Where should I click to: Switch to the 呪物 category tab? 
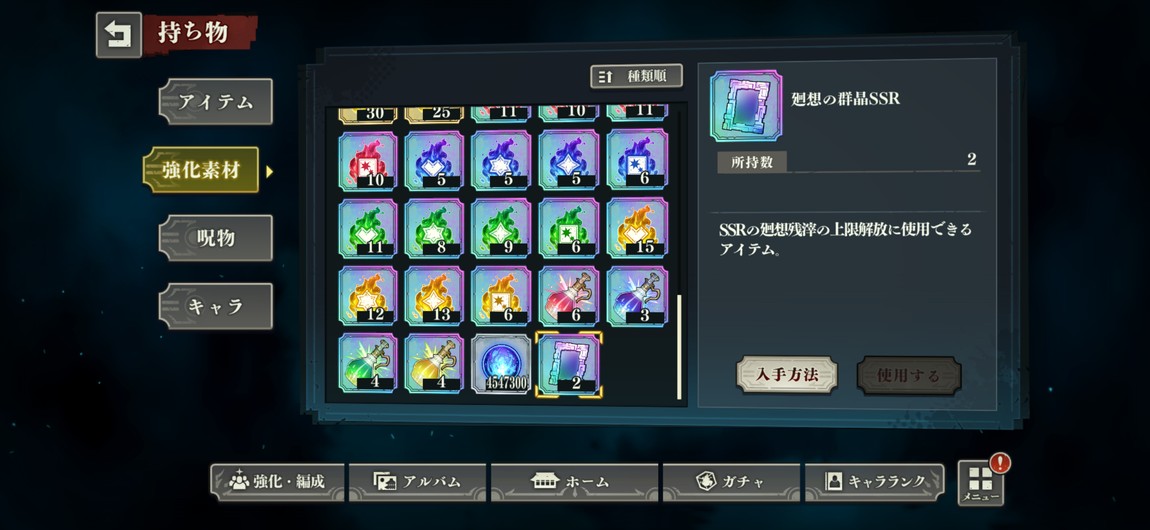216,238
